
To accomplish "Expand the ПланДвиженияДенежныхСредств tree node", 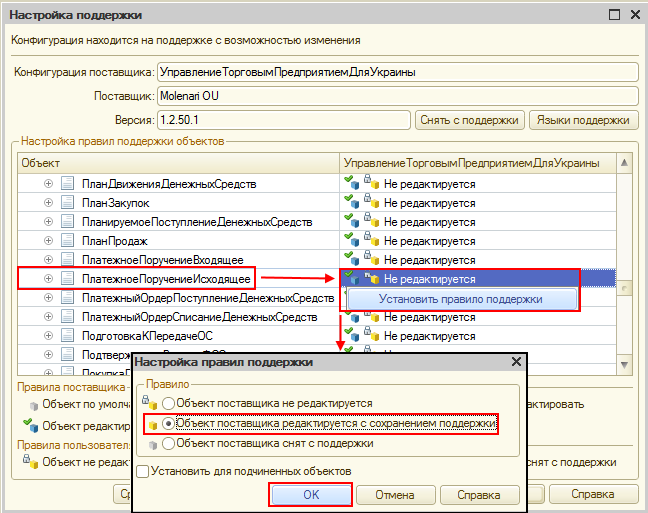I will (48, 183).
